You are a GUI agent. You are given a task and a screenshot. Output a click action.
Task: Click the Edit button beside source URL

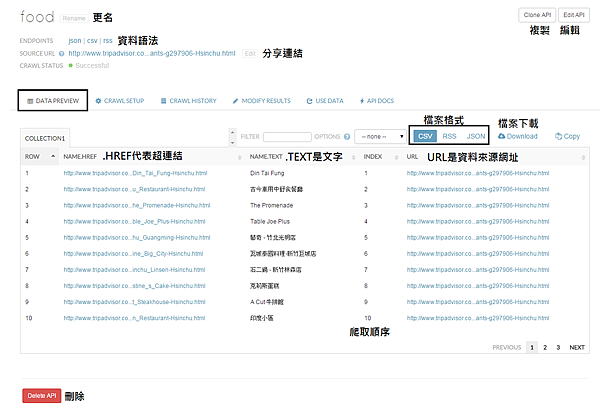tap(250, 54)
